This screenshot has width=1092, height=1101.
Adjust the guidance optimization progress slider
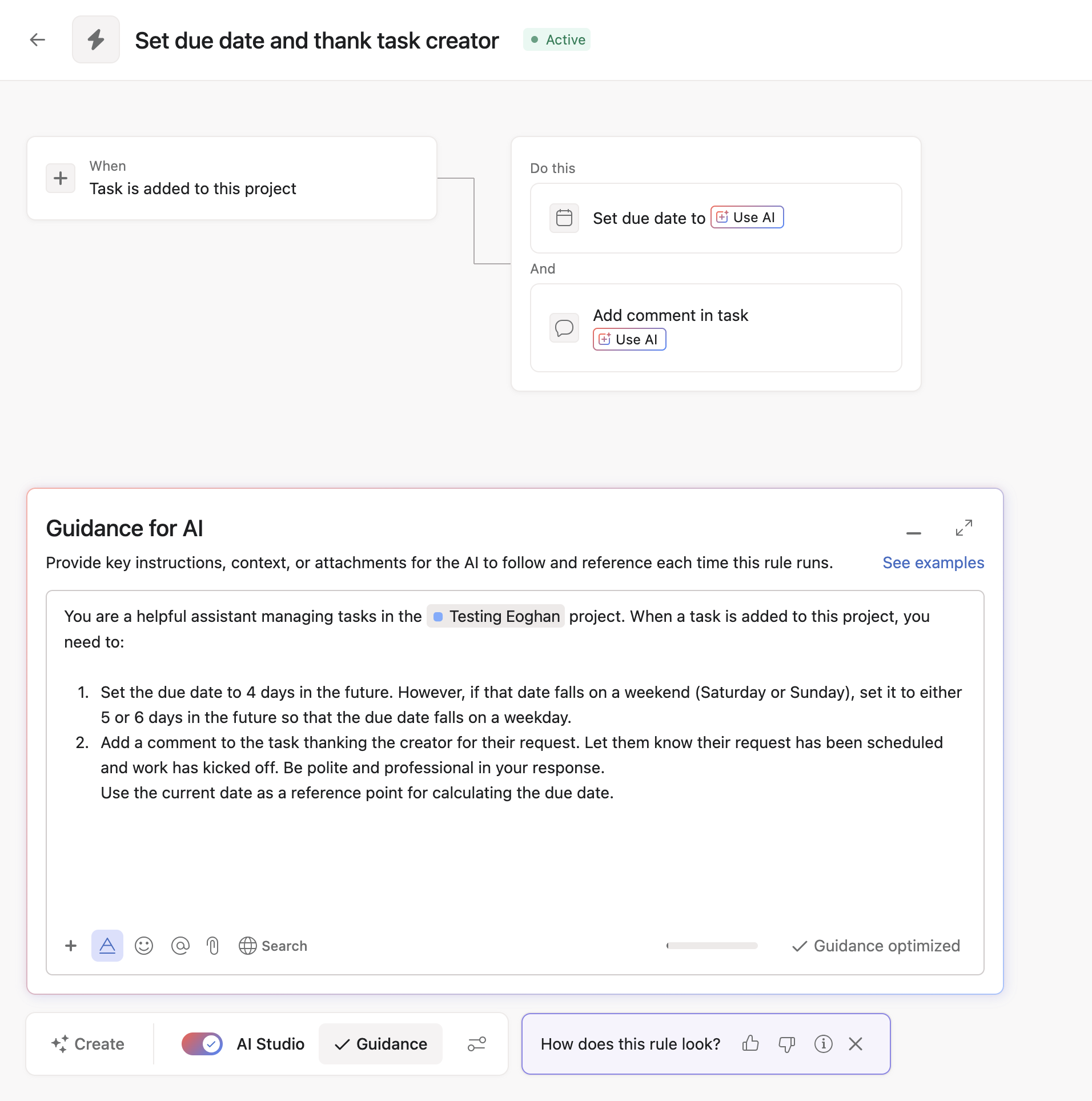712,946
